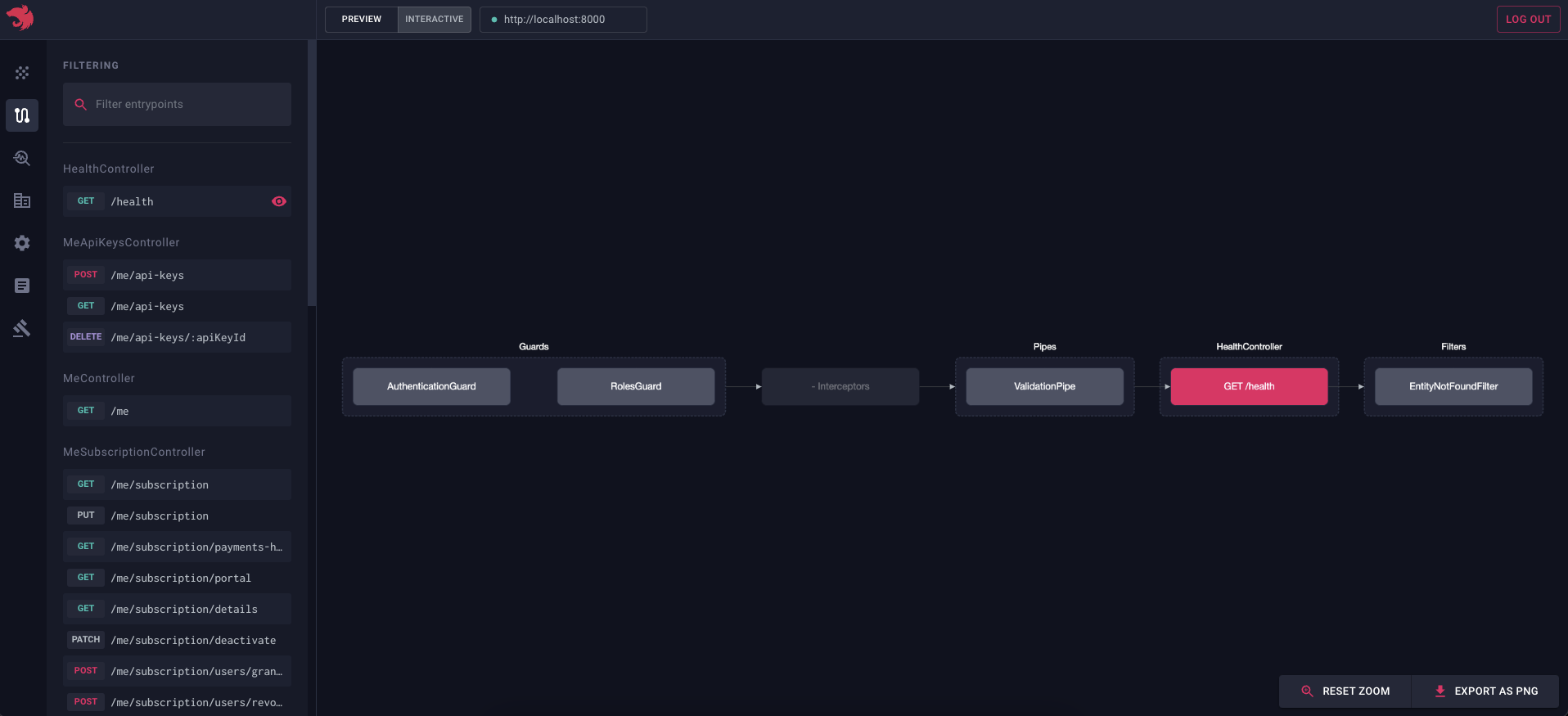Click the EntityNotFoundFilter node
This screenshot has width=1568, height=716.
(x=1453, y=386)
